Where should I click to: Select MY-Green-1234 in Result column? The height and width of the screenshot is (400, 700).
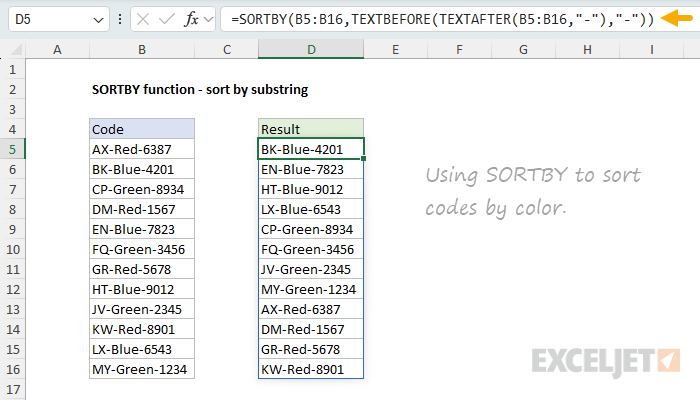click(311, 289)
